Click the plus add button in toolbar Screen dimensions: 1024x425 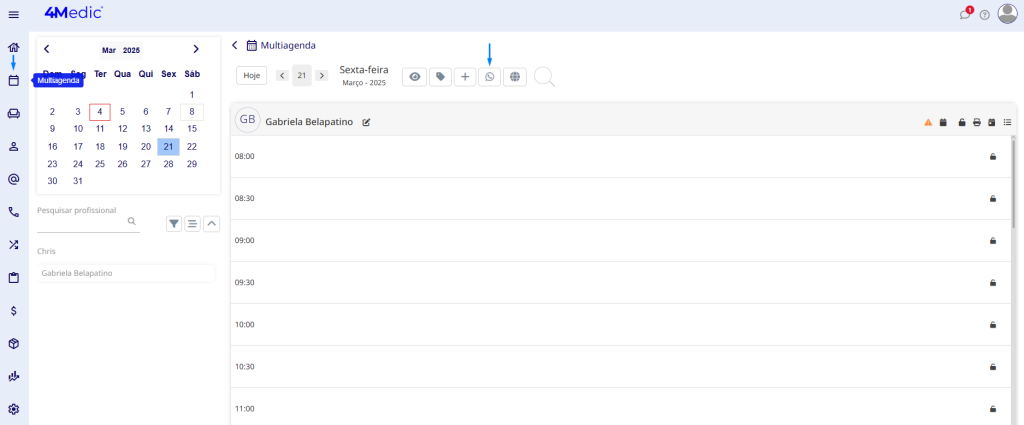click(465, 76)
